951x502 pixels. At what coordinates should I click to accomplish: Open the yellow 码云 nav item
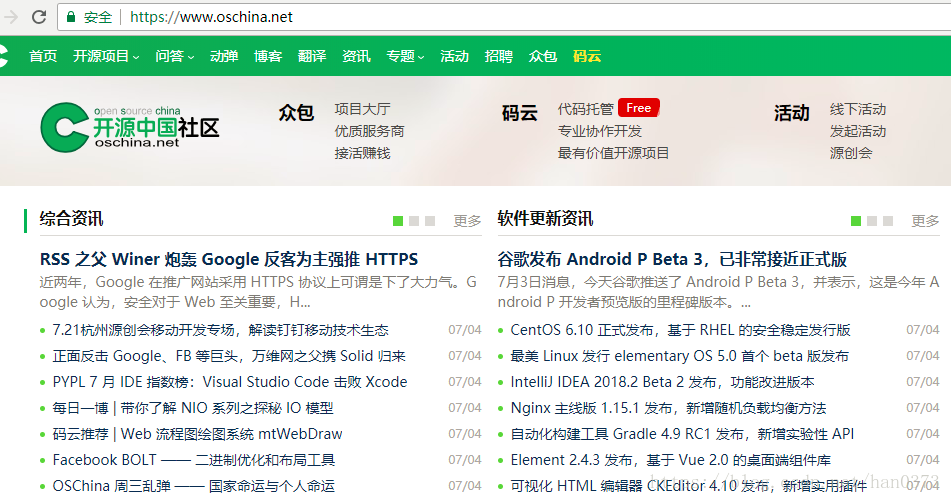click(586, 56)
